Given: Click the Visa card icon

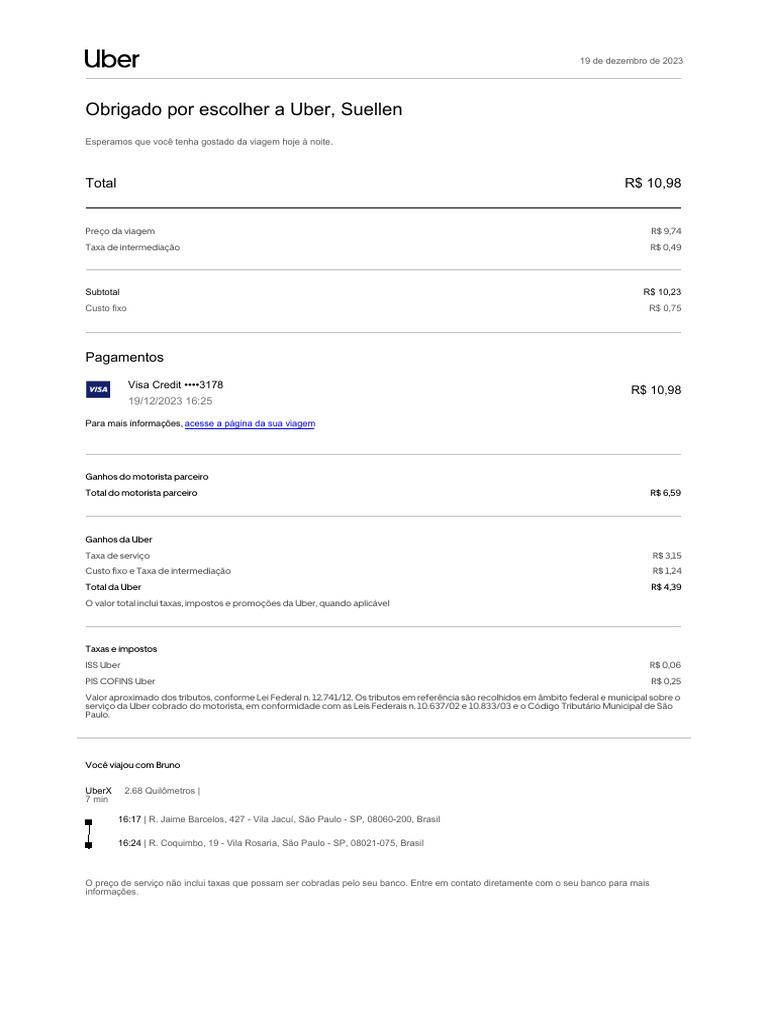Looking at the screenshot, I should pos(98,389).
